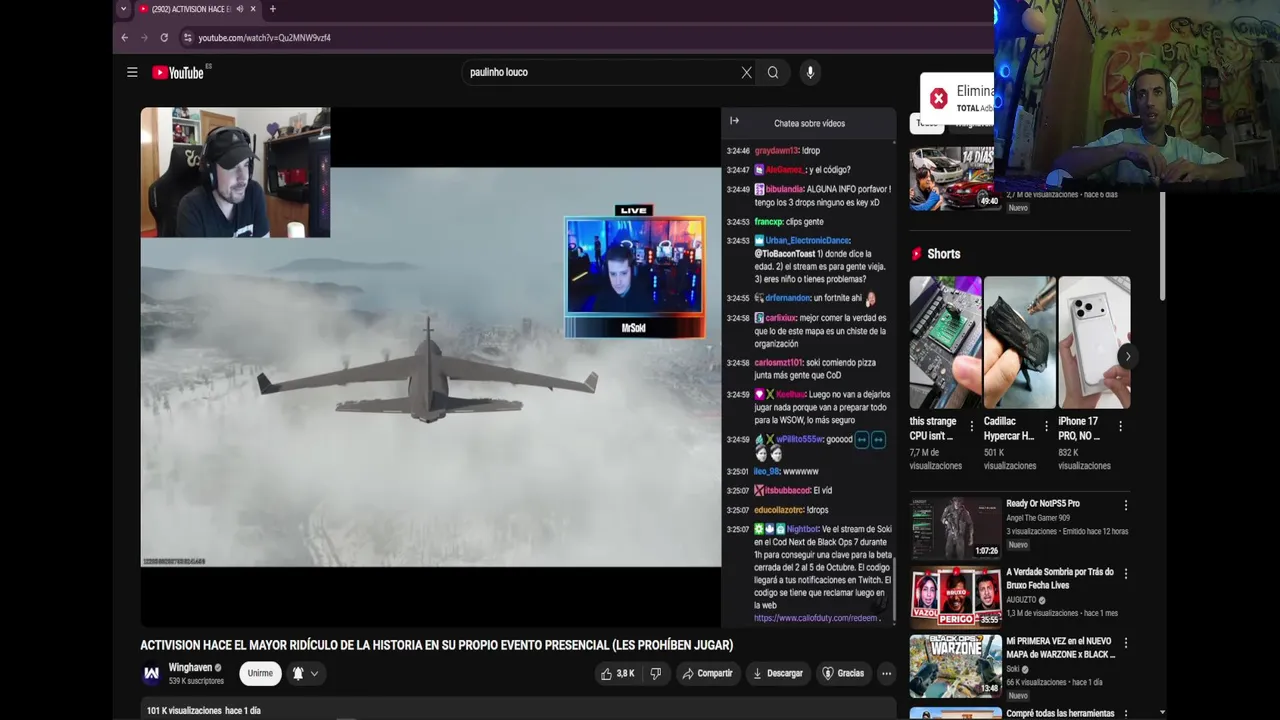1280x720 pixels.
Task: Click chat user francxp
Action: click(x=768, y=221)
